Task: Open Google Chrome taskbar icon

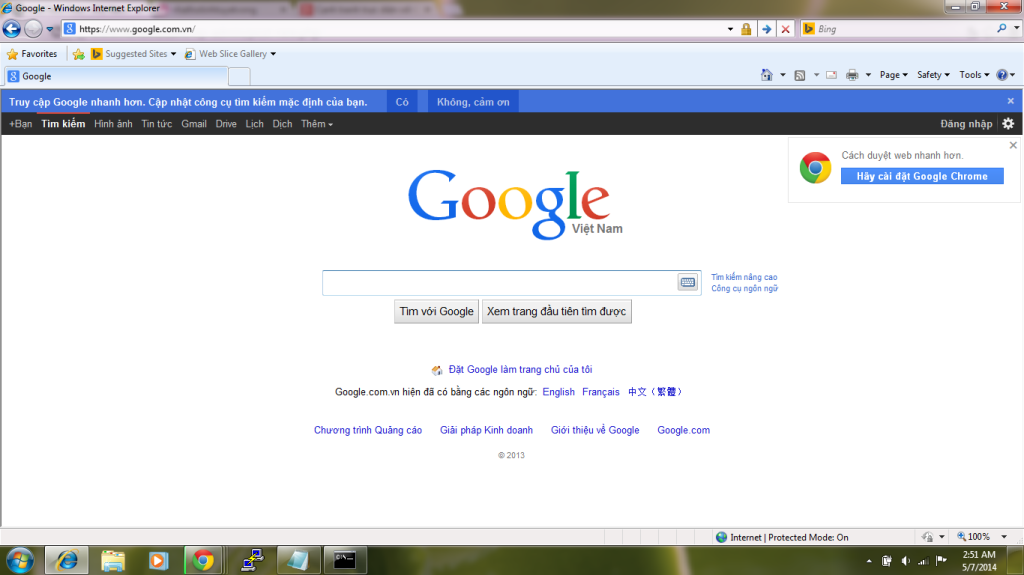Action: (x=203, y=561)
